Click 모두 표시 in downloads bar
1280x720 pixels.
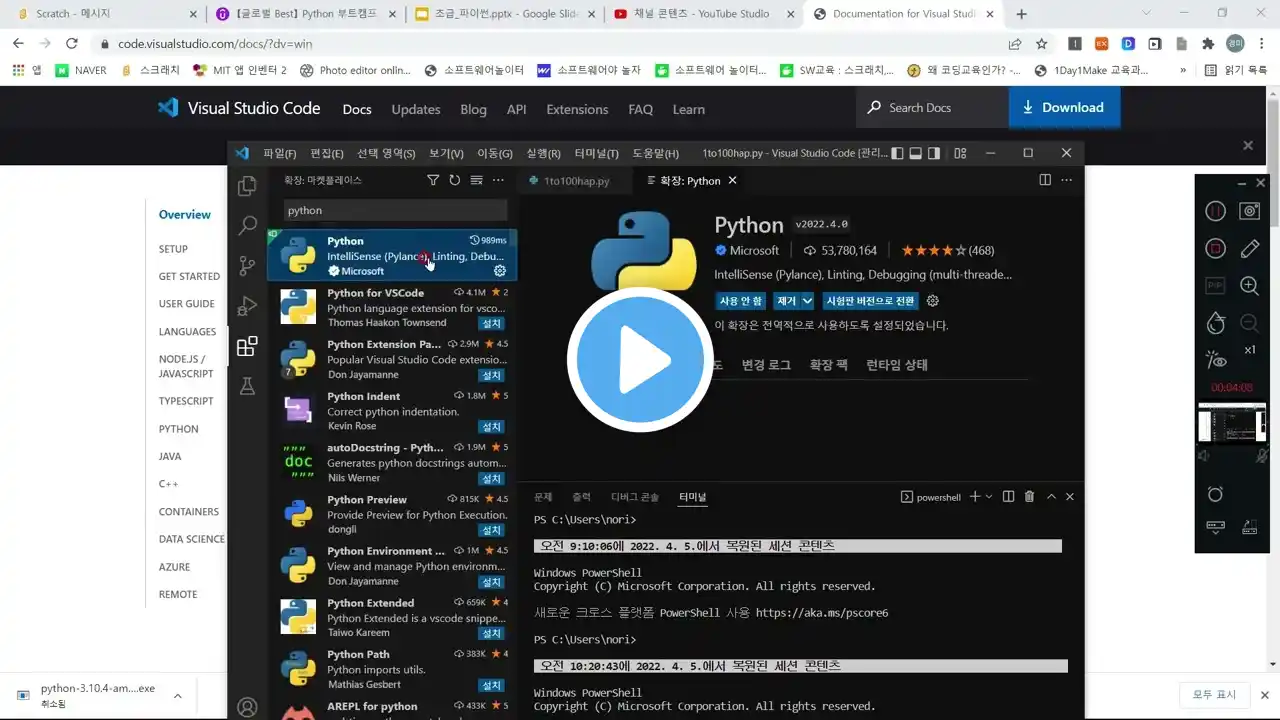1214,695
